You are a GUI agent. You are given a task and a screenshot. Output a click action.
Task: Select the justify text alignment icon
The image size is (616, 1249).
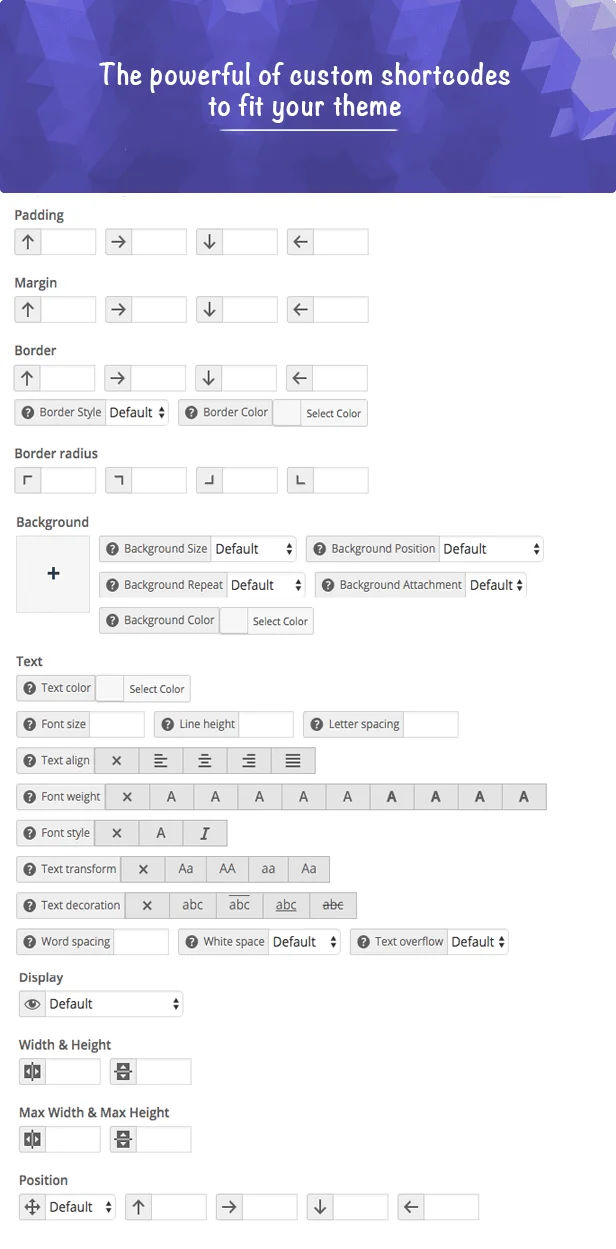coord(291,760)
